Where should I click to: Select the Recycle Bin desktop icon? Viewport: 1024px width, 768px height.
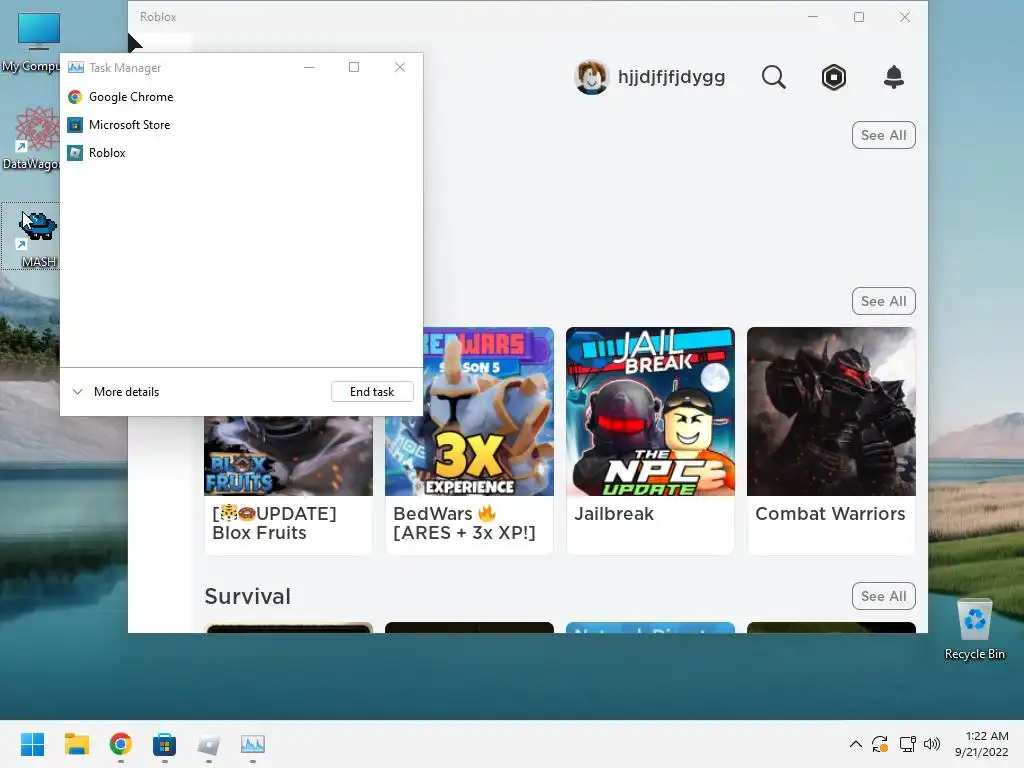(974, 630)
